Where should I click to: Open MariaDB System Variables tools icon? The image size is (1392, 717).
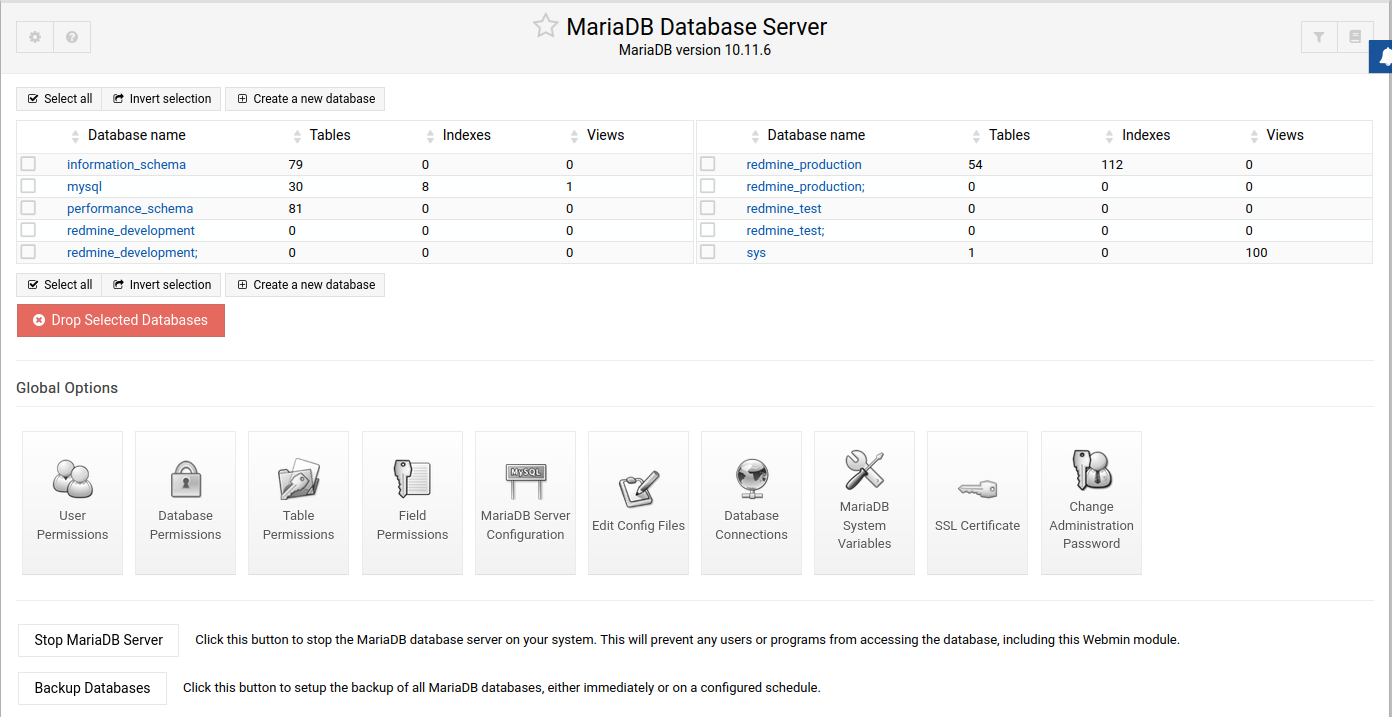[x=864, y=470]
